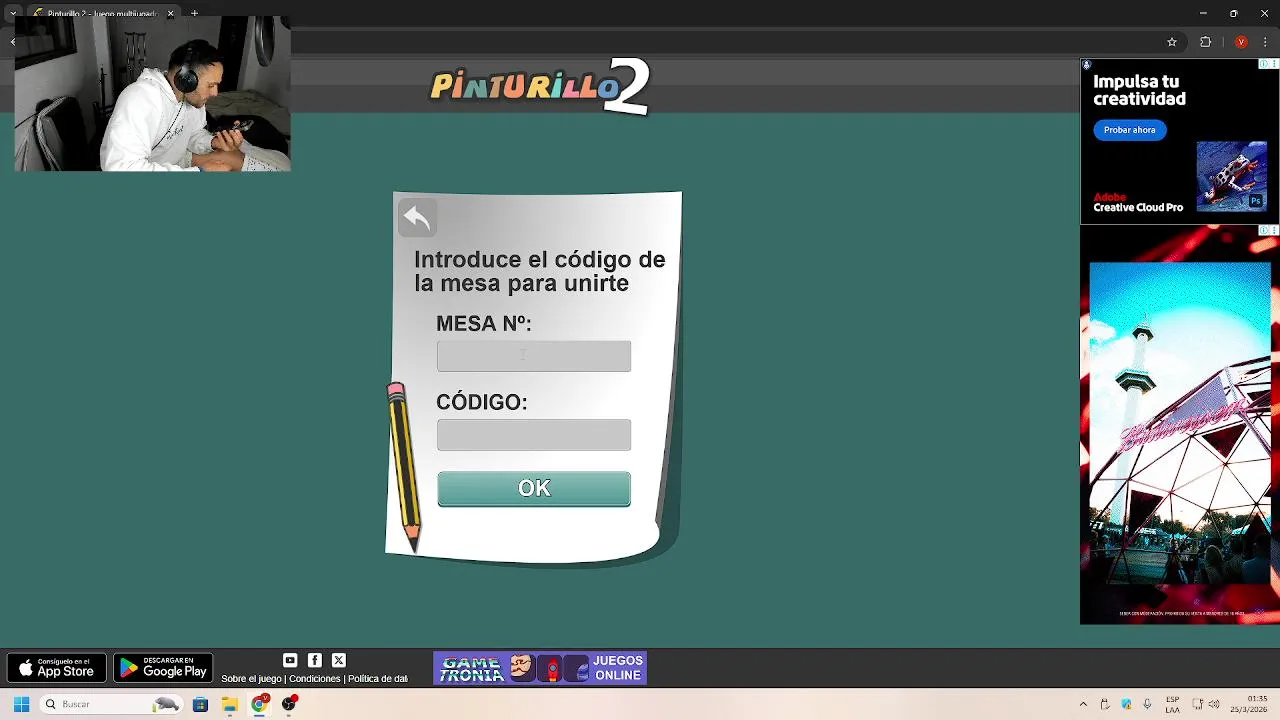Open the X (Twitter) social icon
1280x720 pixels.
point(339,660)
